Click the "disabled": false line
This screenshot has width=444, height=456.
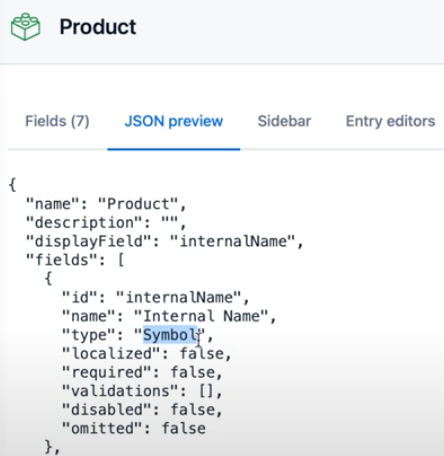[142, 409]
